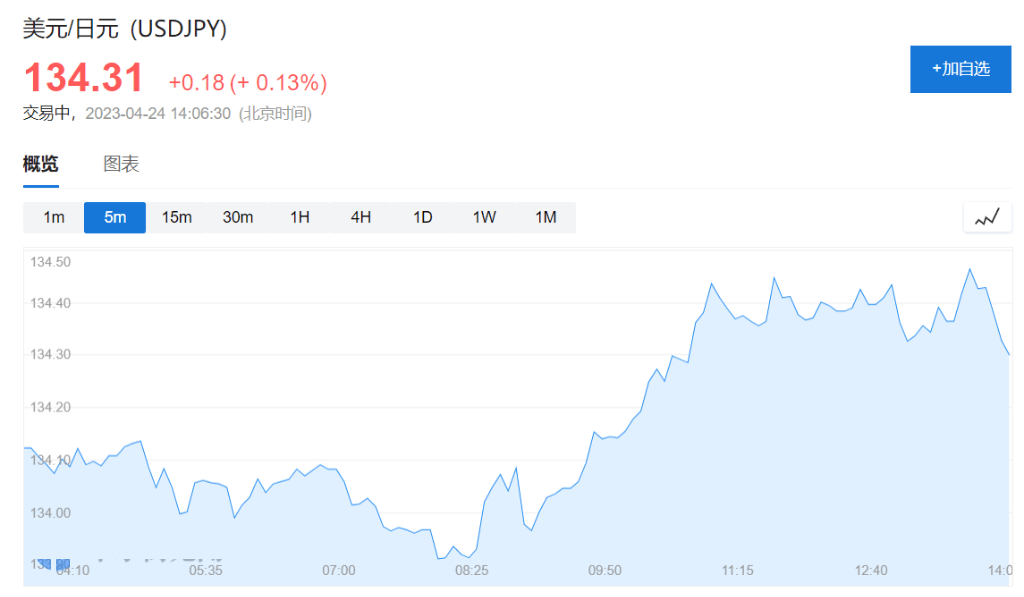This screenshot has height=597, width=1024.
Task: Add USDJPY to watchlist with +加自选 button
Action: click(x=960, y=69)
